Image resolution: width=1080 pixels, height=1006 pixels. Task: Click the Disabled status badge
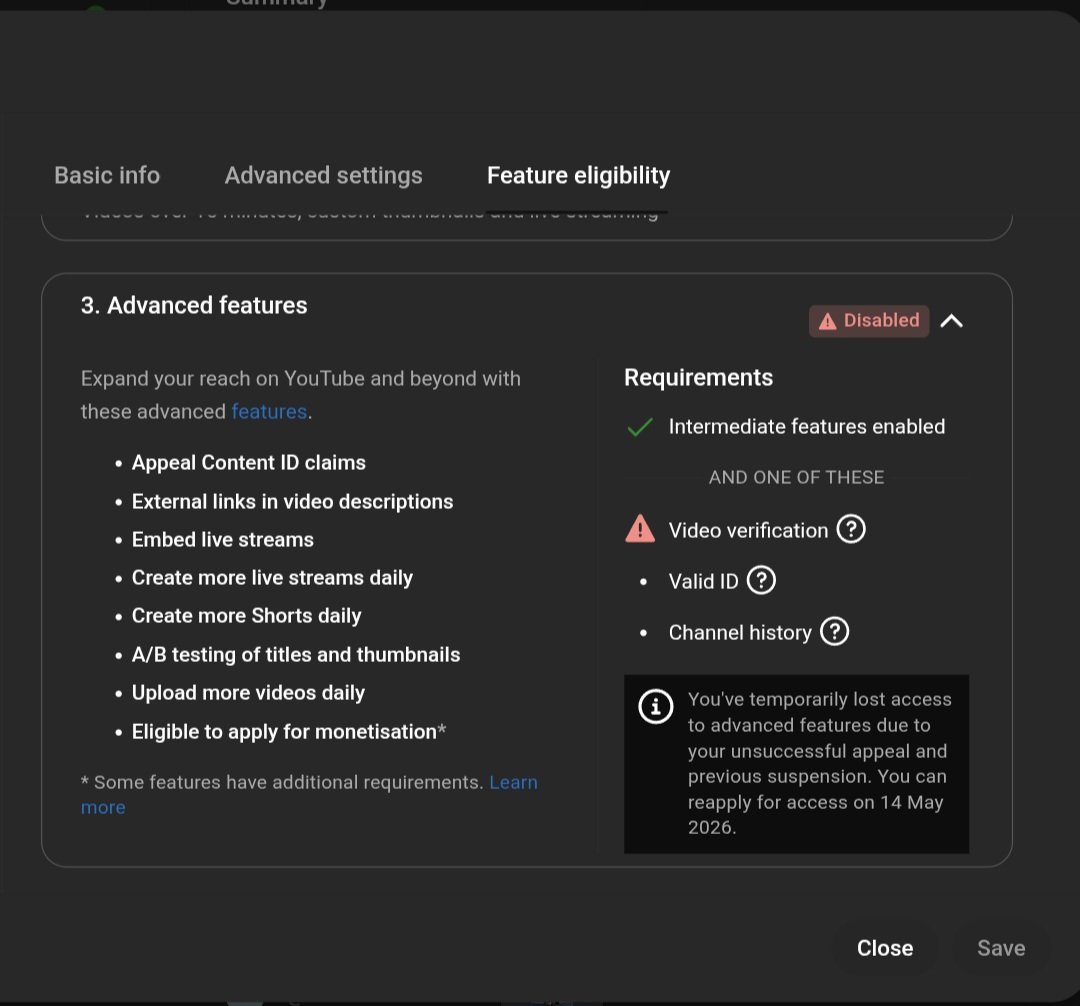pyautogui.click(x=869, y=321)
